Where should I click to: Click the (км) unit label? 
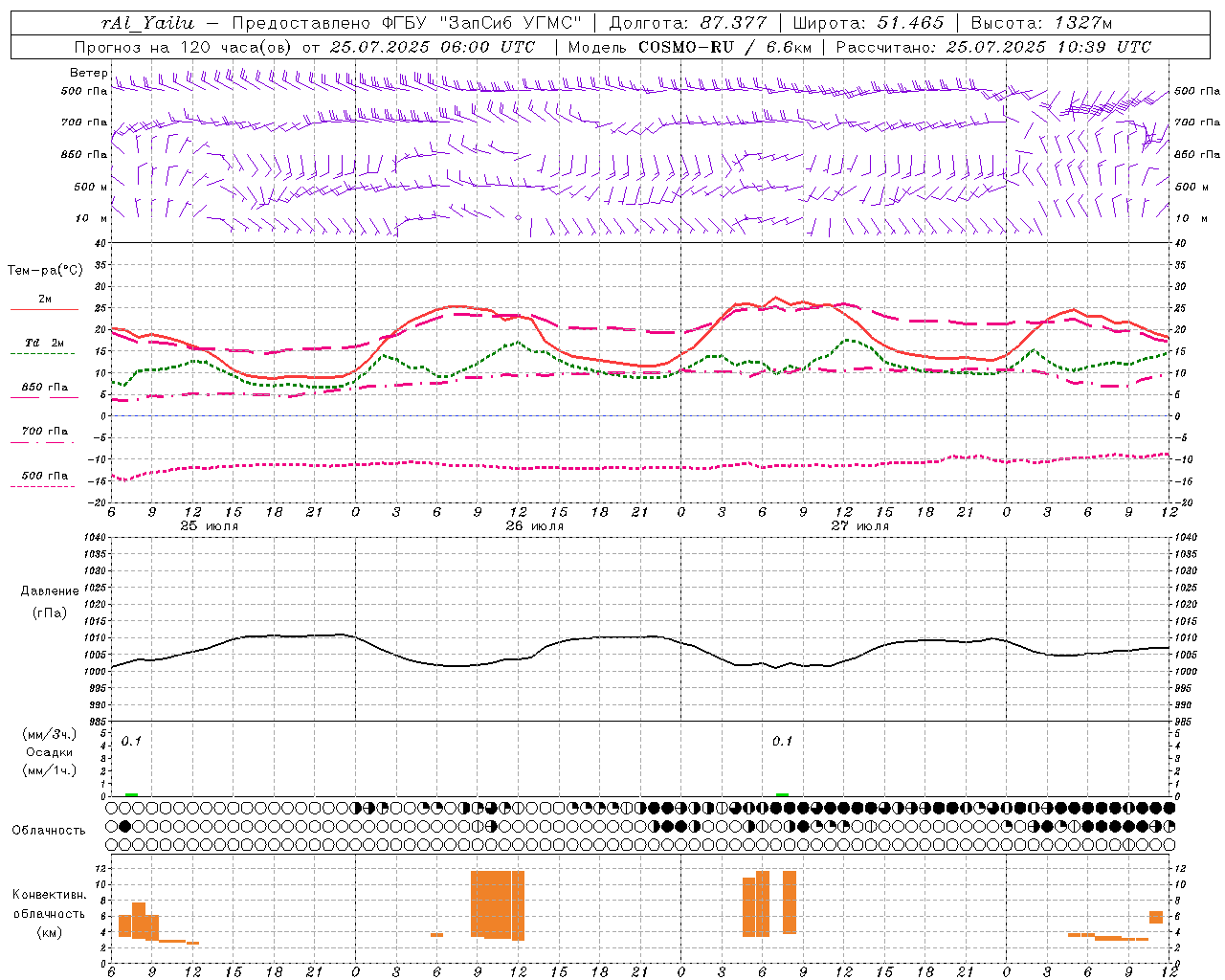[x=50, y=933]
